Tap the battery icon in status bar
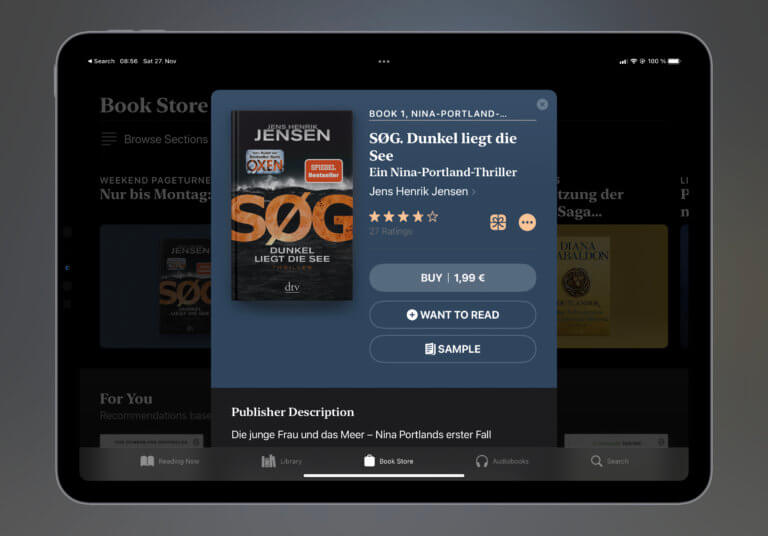This screenshot has width=768, height=536. 674,61
